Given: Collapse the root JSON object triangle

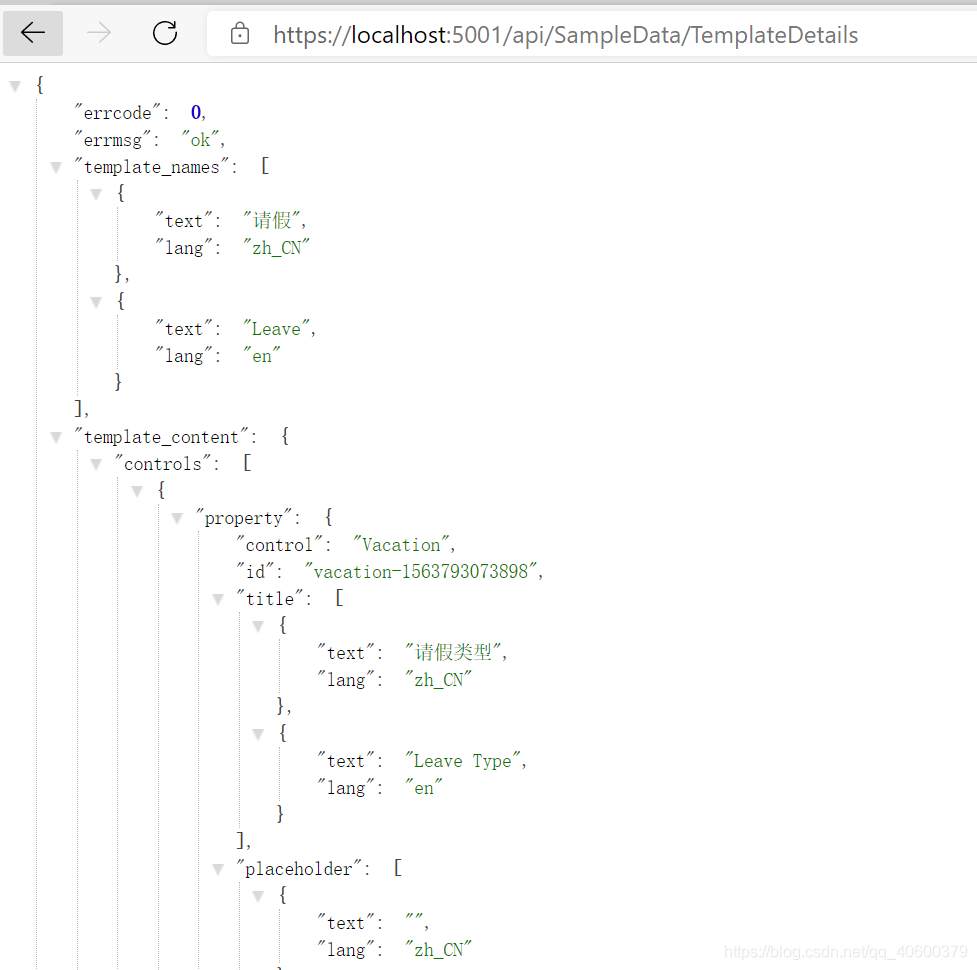Looking at the screenshot, I should click(x=16, y=87).
